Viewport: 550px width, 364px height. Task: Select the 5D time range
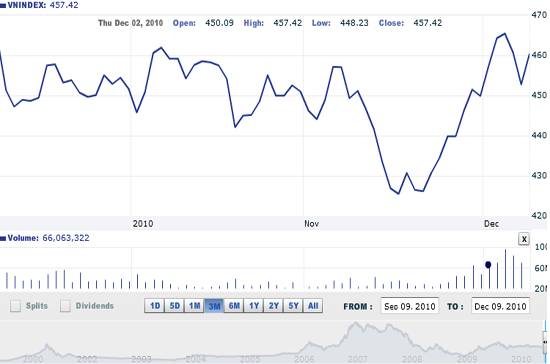tap(174, 306)
